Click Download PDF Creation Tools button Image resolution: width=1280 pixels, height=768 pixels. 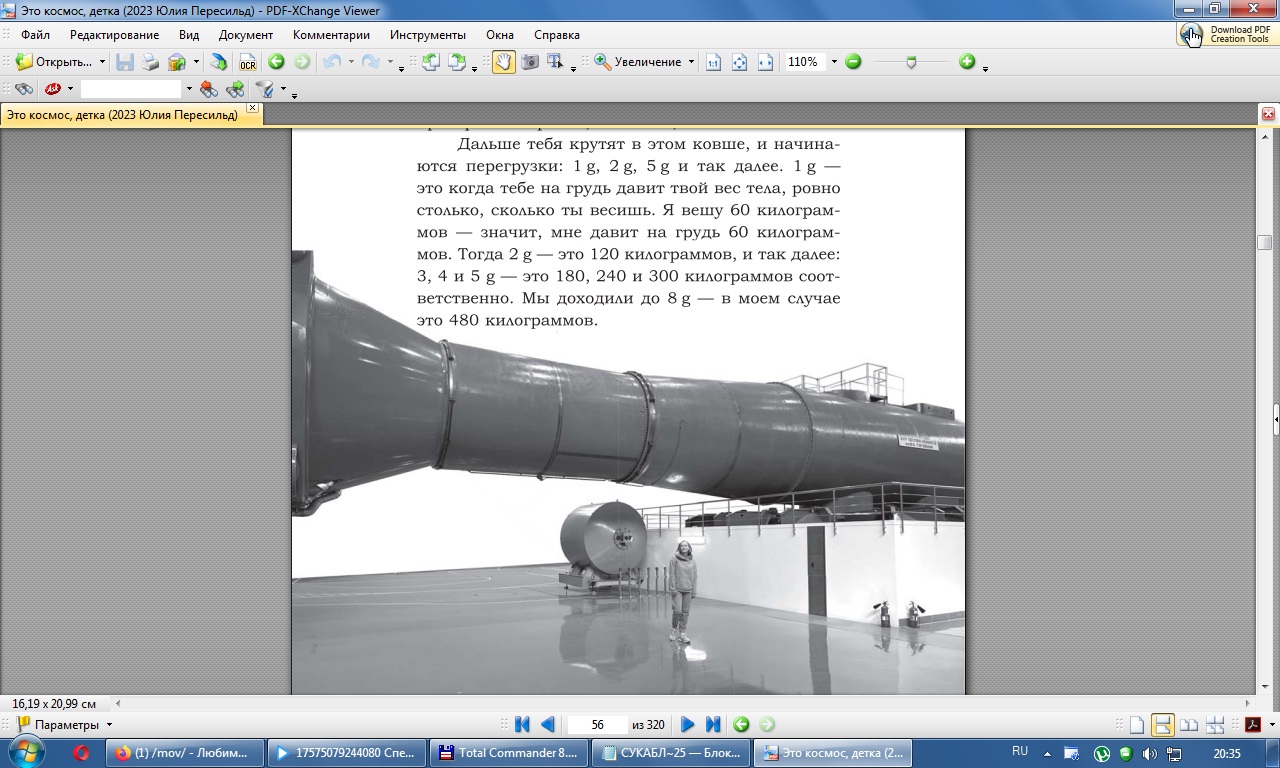1227,35
